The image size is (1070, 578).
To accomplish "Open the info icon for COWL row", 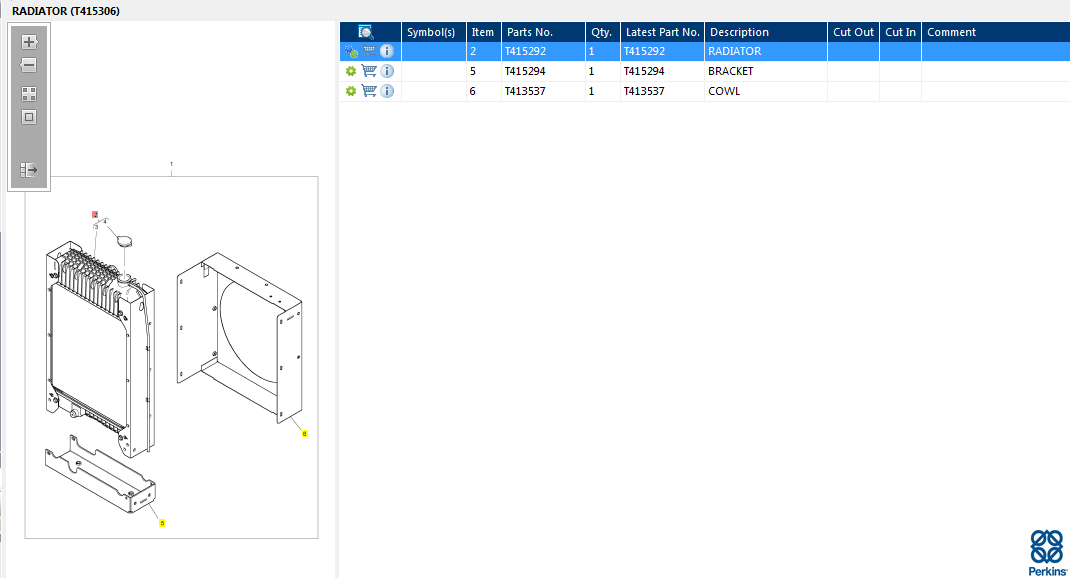I will tap(387, 91).
